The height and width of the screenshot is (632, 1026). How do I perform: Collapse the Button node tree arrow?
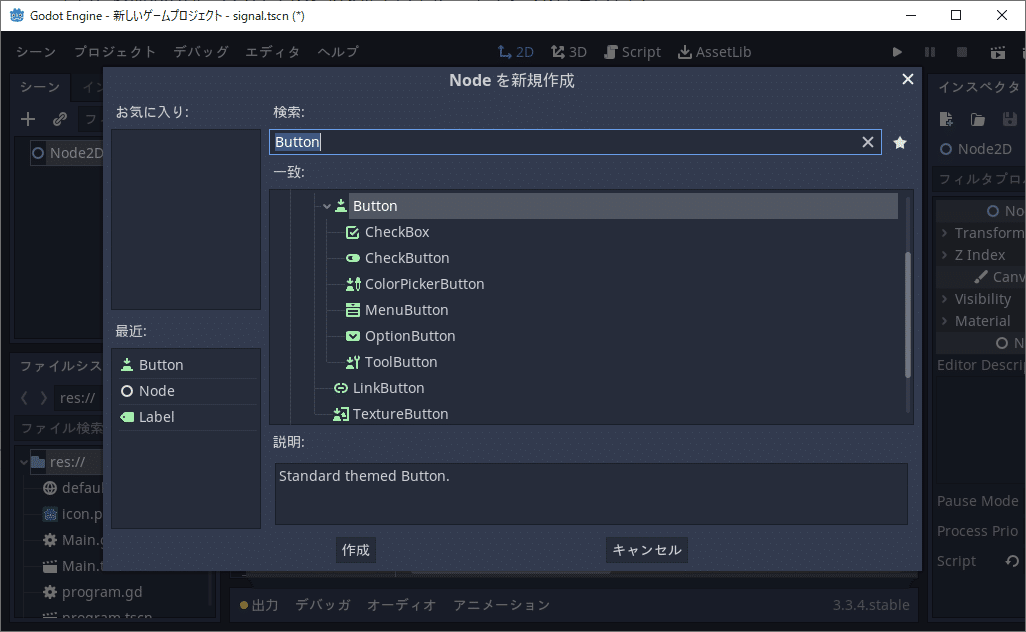point(327,206)
